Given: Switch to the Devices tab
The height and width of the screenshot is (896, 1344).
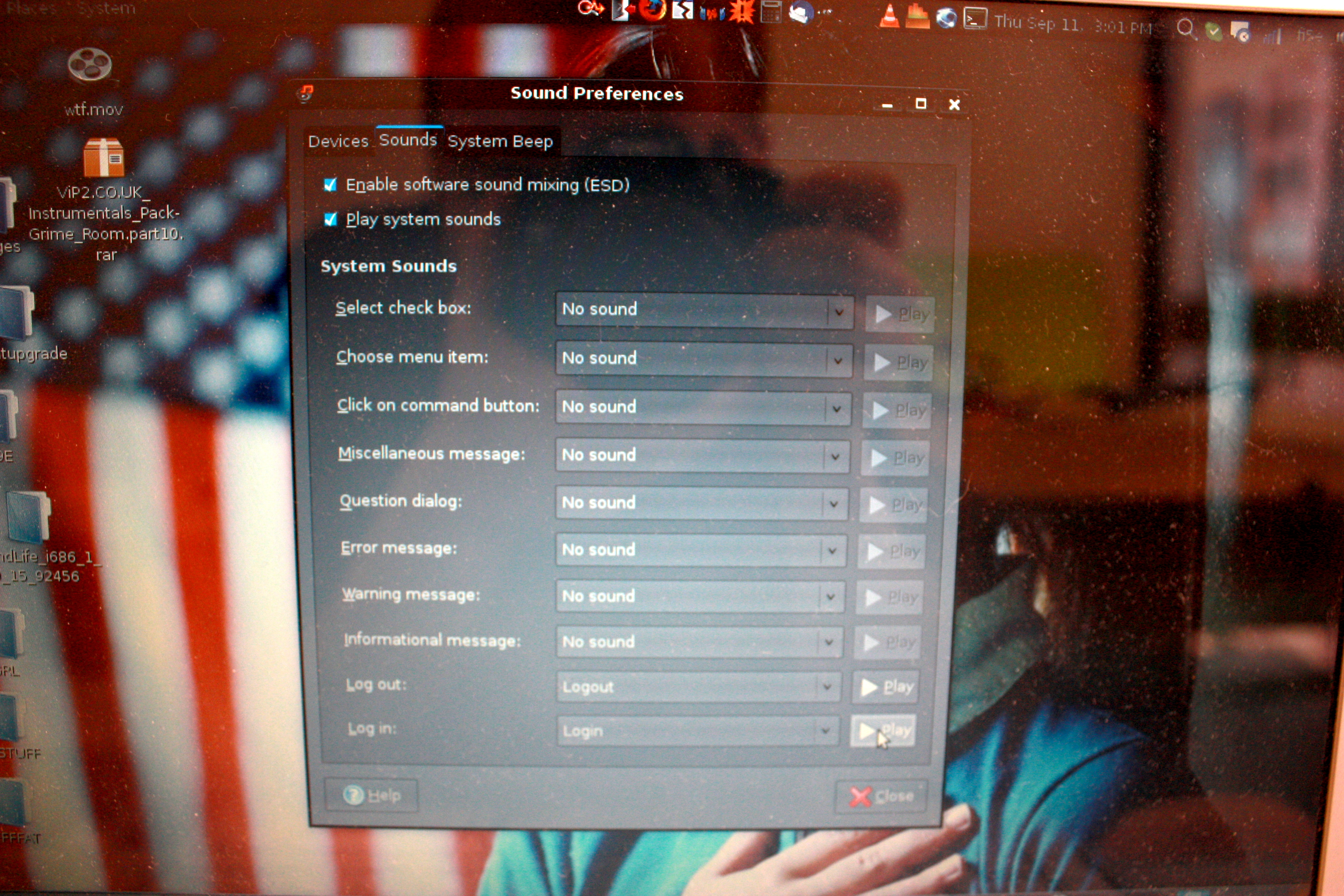Looking at the screenshot, I should [x=338, y=141].
